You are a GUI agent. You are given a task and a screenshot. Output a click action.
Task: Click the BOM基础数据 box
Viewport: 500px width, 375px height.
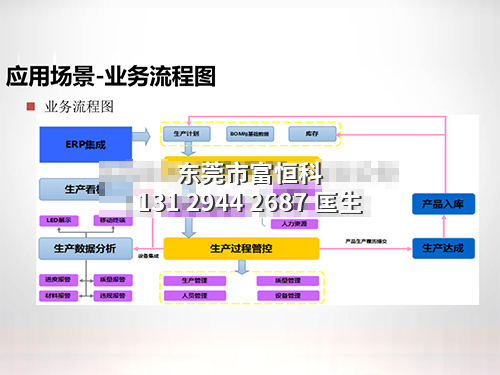pyautogui.click(x=250, y=134)
